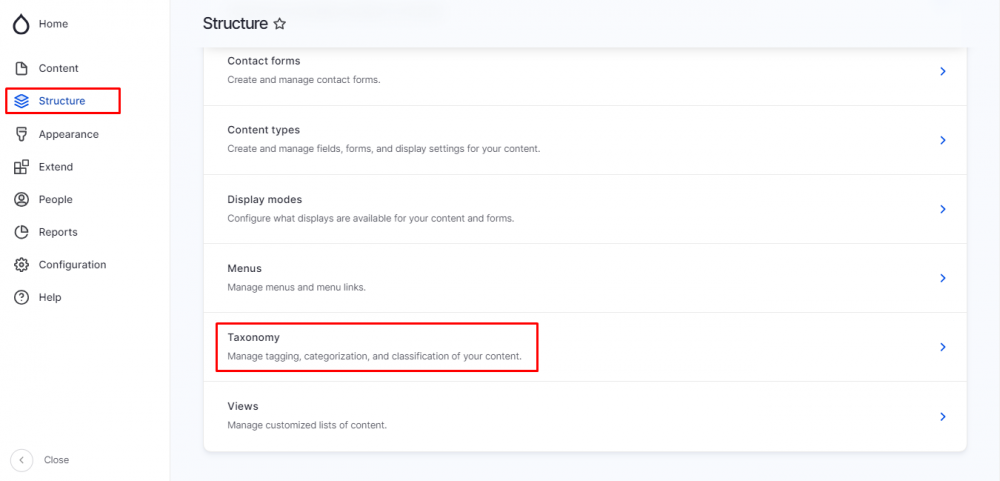
Task: Click the Extend modules icon
Action: coord(21,167)
